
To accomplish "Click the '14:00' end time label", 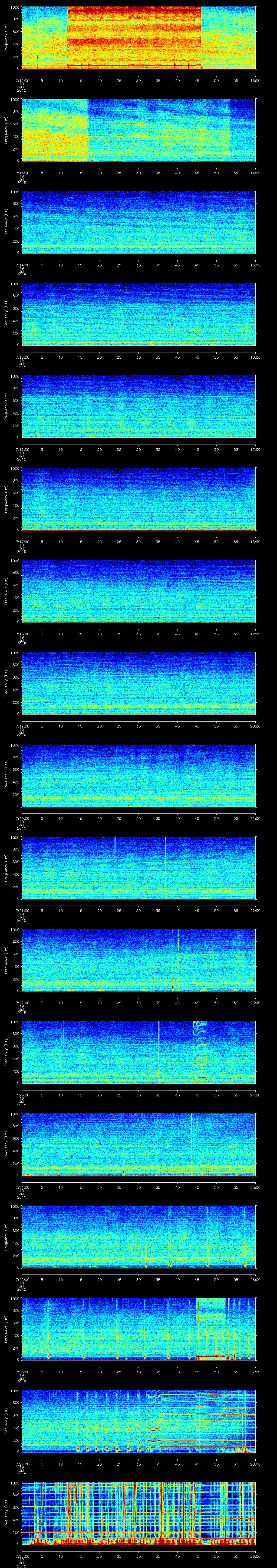I will [255, 173].
